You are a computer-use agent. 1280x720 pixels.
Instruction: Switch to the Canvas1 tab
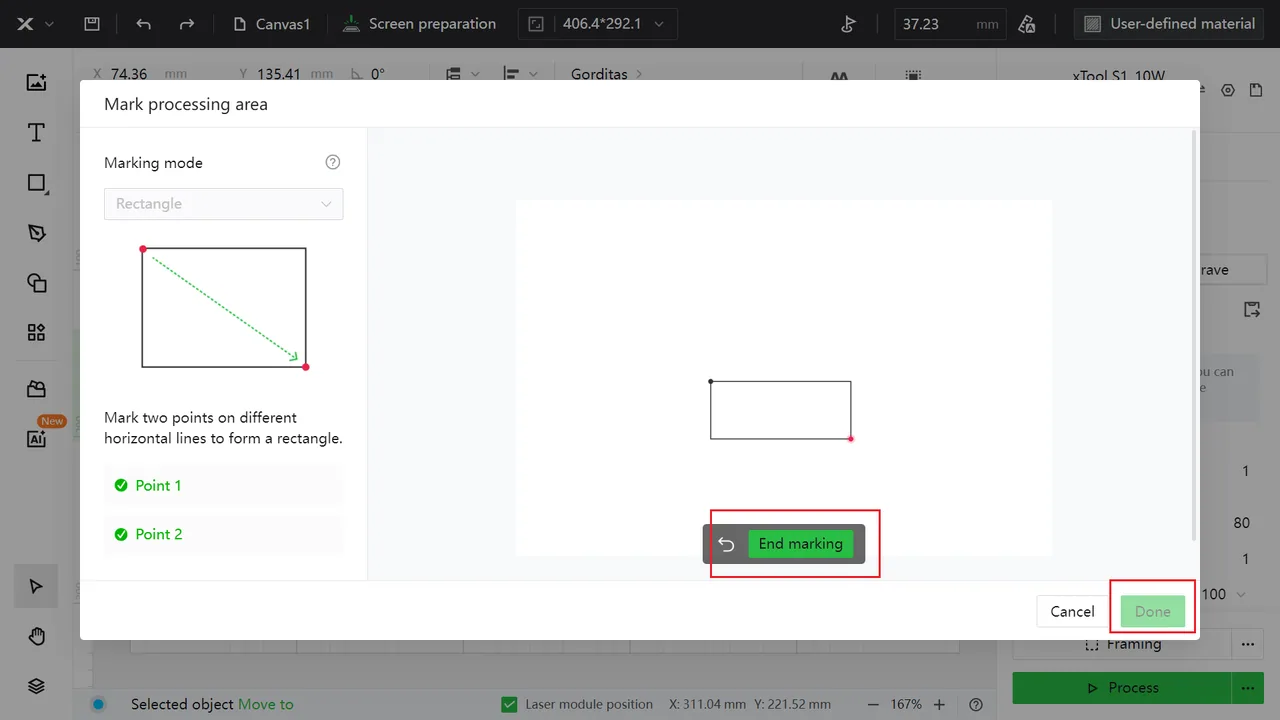(x=271, y=24)
